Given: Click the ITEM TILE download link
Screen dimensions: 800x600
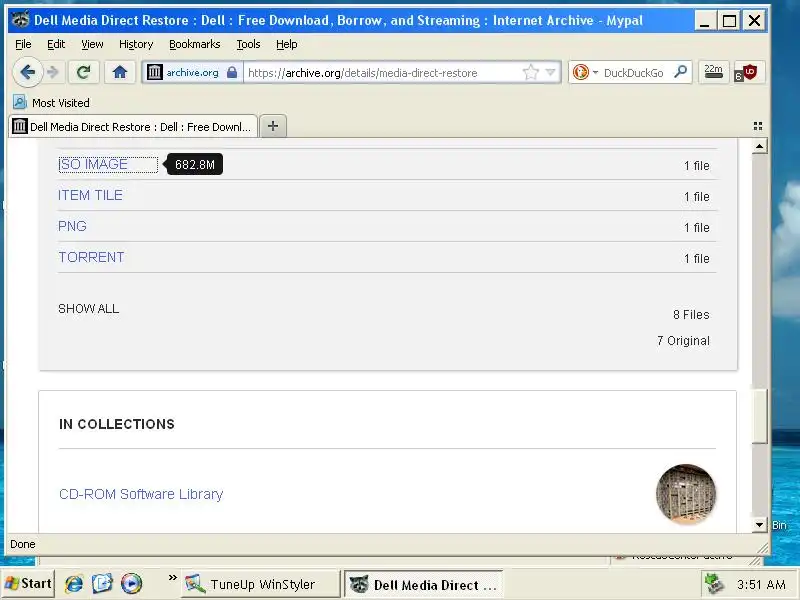Looking at the screenshot, I should [x=90, y=195].
